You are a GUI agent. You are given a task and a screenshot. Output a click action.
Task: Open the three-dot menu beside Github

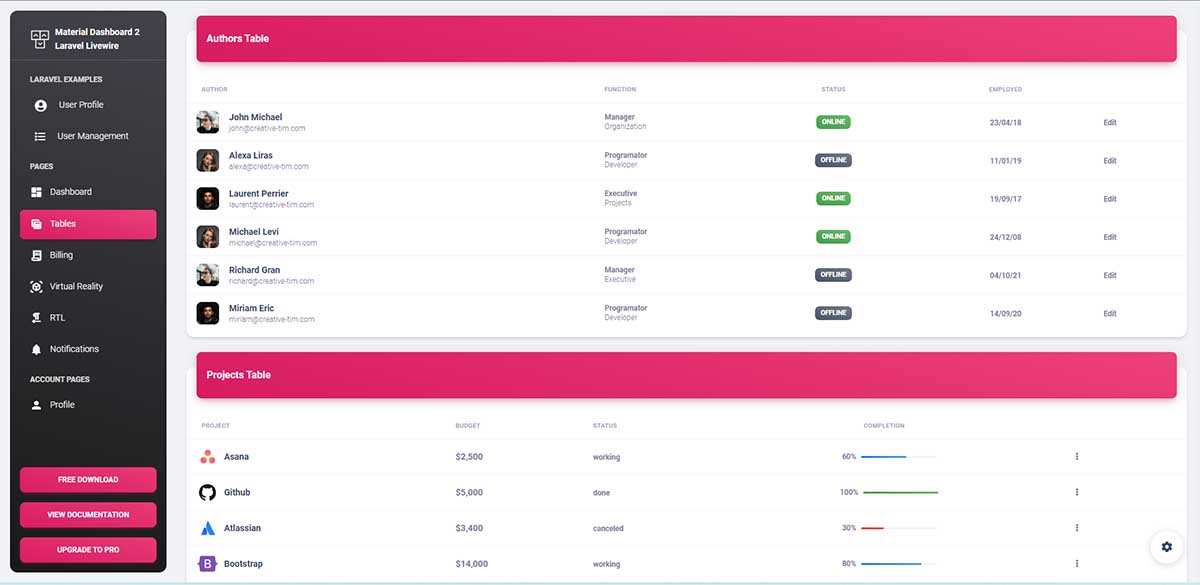point(1077,492)
